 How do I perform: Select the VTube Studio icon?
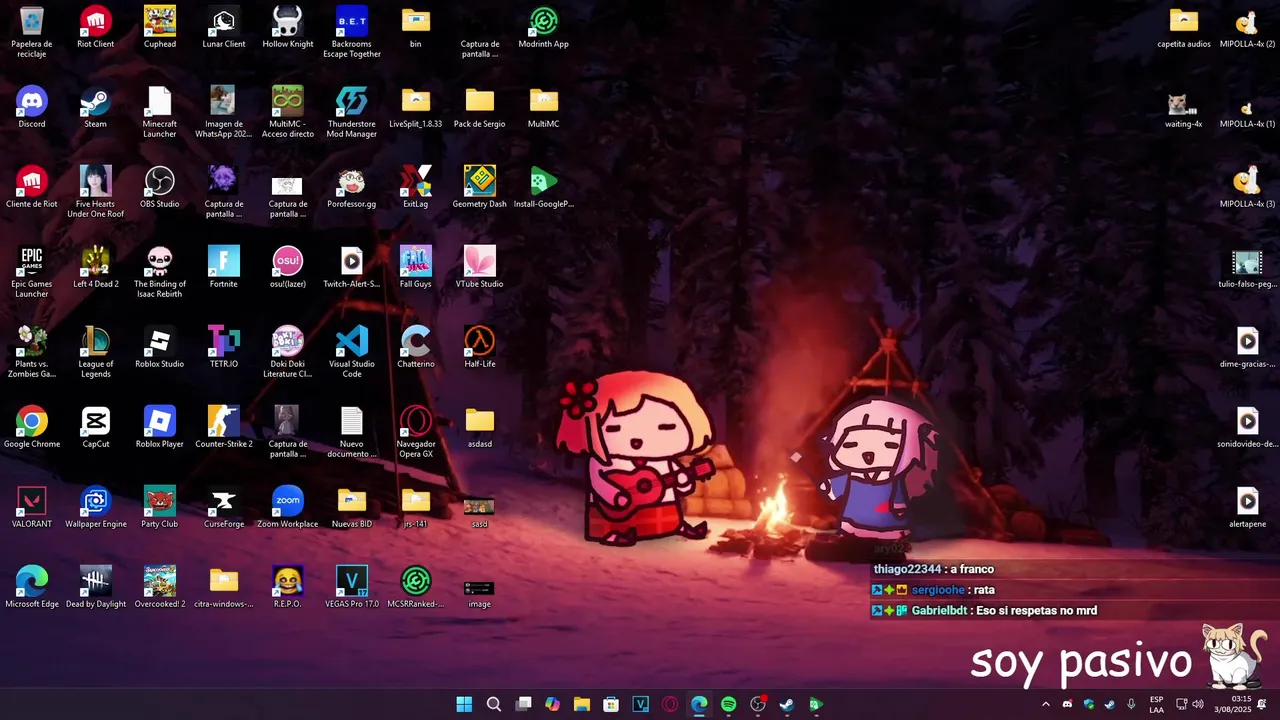tap(480, 267)
